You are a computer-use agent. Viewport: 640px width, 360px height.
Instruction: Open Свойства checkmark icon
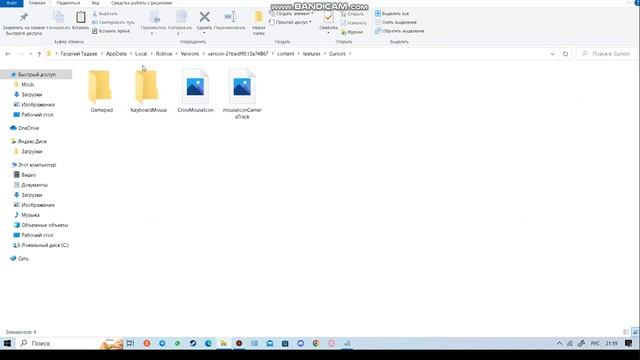[329, 18]
